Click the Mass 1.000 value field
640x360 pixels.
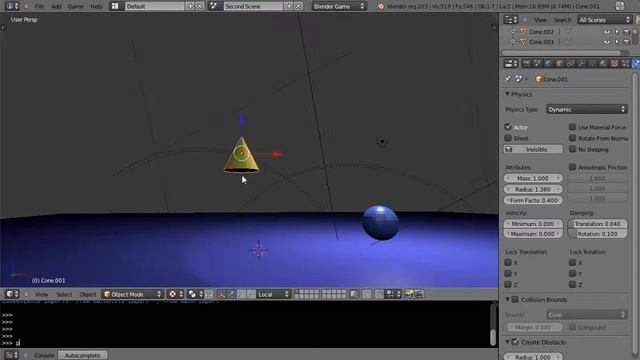click(533, 178)
